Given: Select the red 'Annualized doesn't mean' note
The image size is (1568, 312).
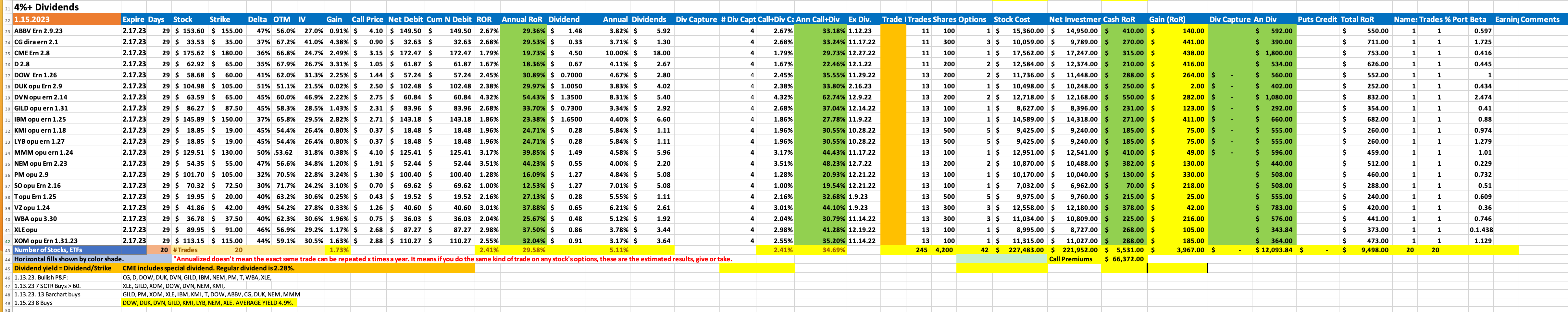Looking at the screenshot, I should tap(453, 259).
